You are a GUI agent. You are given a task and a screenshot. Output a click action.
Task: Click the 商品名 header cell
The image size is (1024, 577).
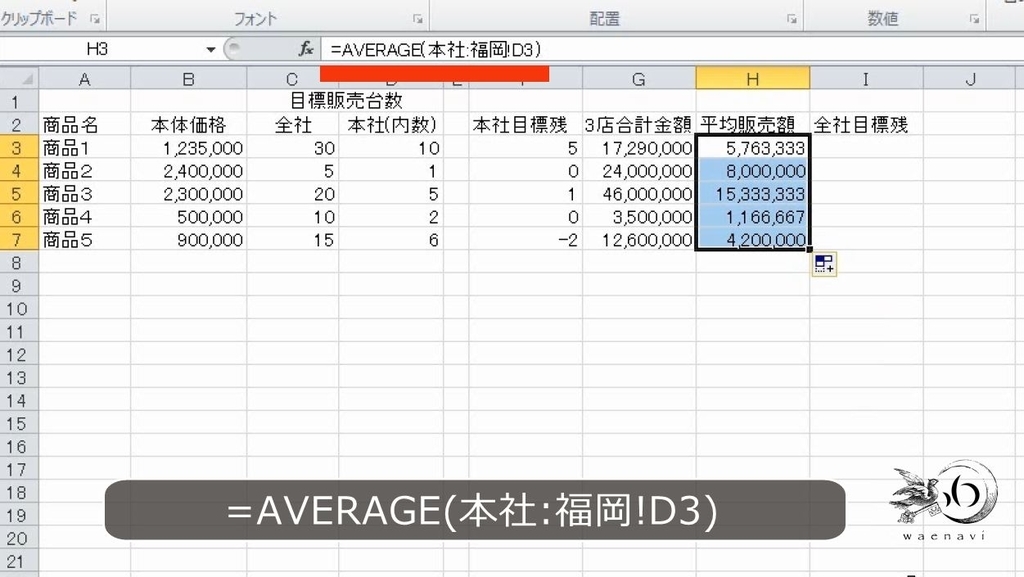[85, 125]
